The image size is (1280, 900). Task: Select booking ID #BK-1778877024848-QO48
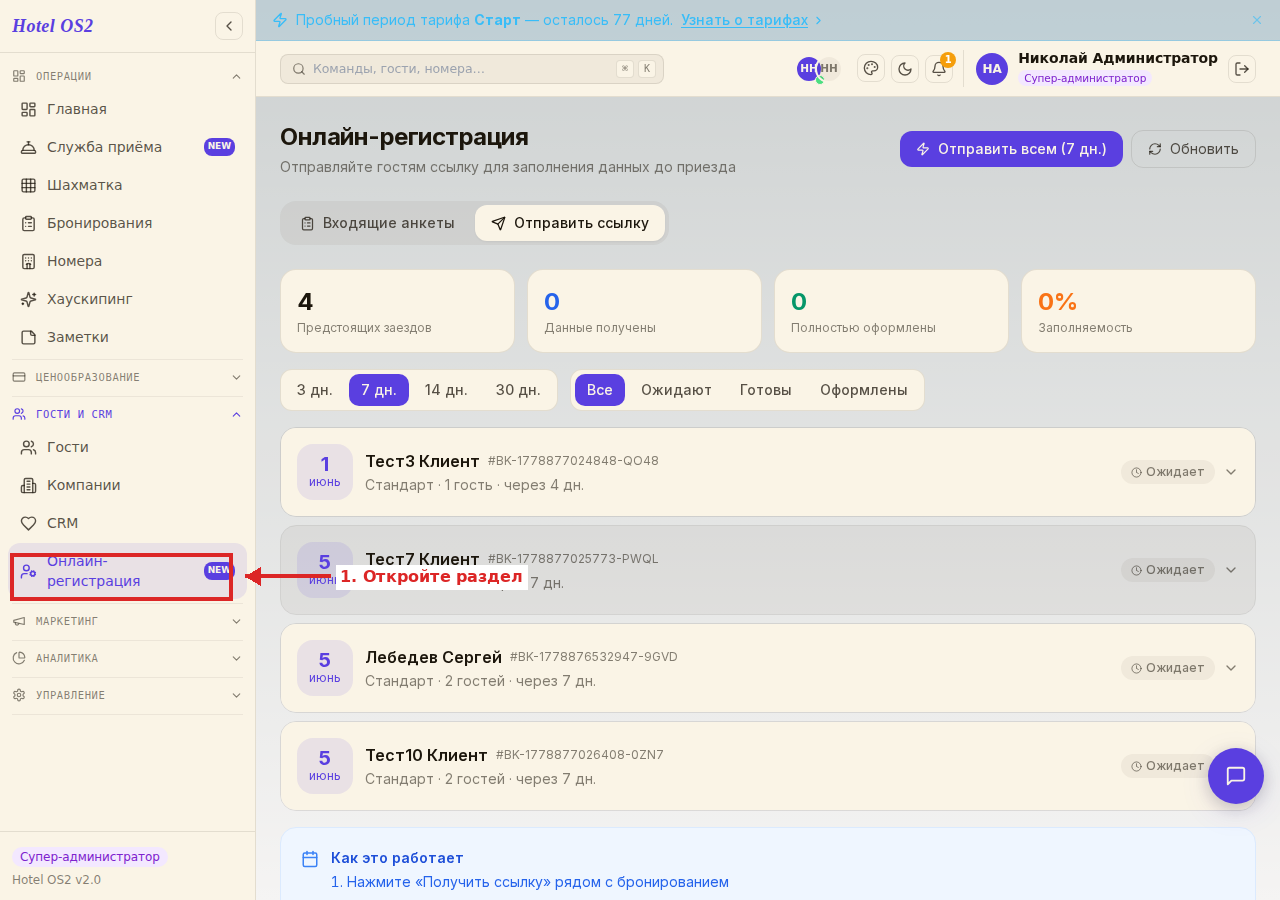click(573, 461)
